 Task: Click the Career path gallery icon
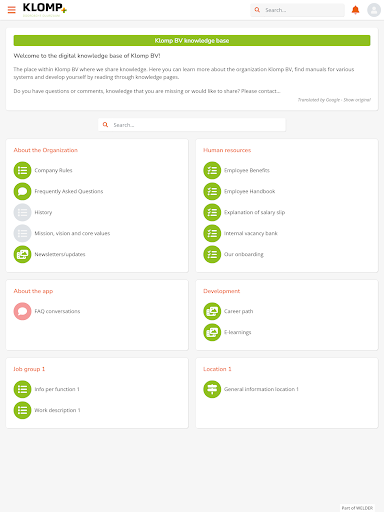212,311
